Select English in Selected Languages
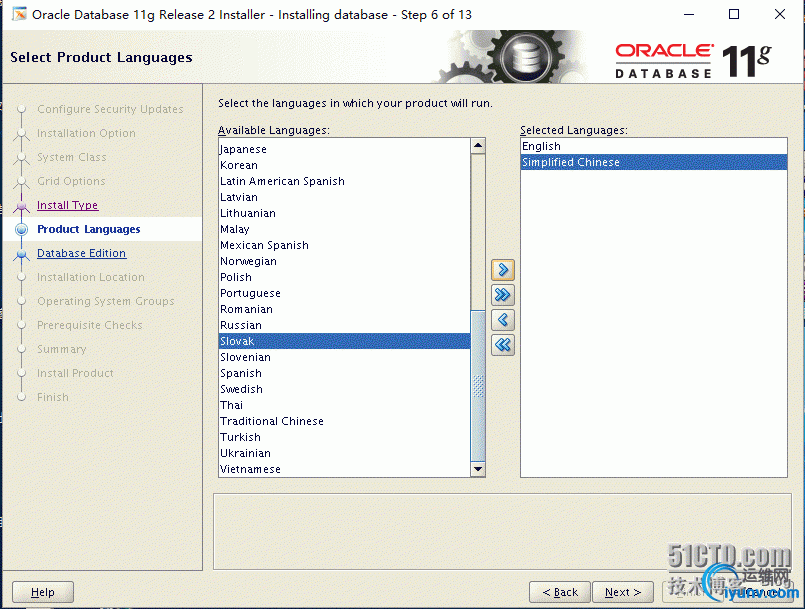Screen dimensions: 805x609 point(654,146)
